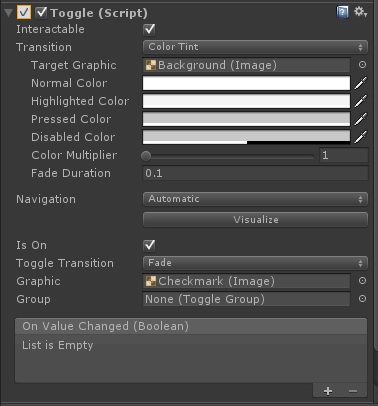Open the Pressed Color swatch

[246, 119]
